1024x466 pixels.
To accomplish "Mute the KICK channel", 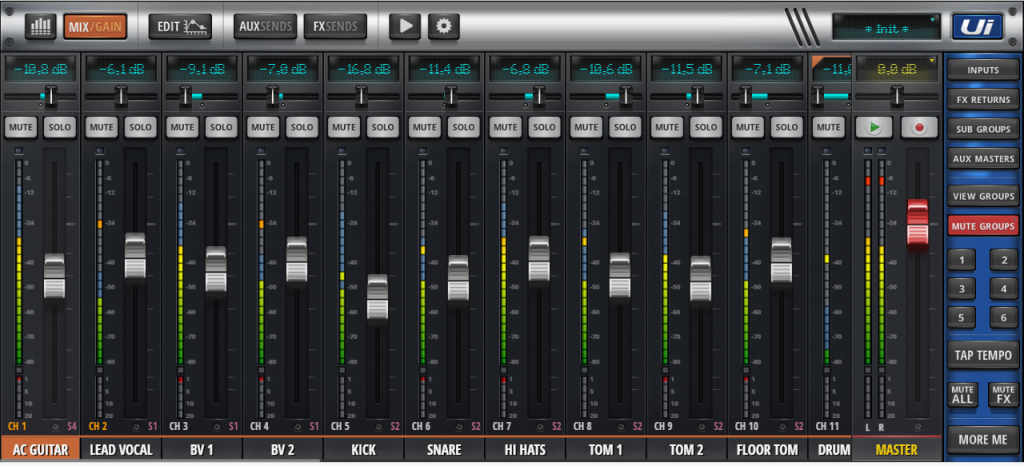I will pyautogui.click(x=344, y=127).
